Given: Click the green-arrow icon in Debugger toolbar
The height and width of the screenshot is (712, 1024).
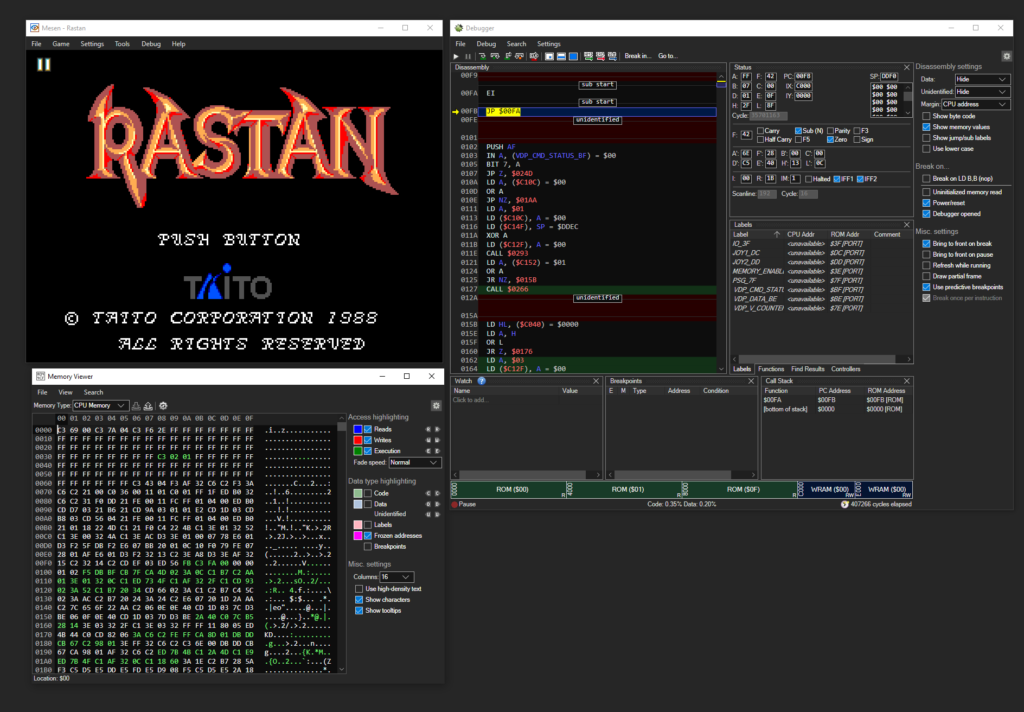Looking at the screenshot, I should point(588,56).
